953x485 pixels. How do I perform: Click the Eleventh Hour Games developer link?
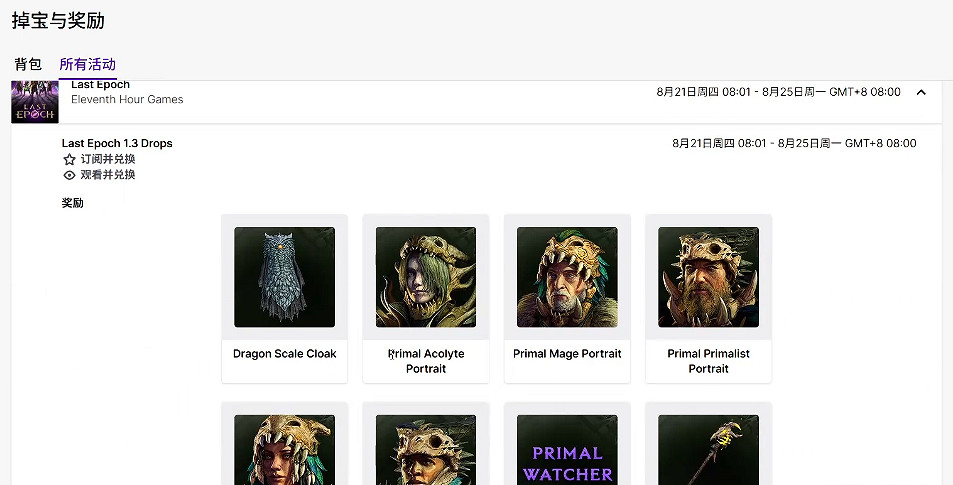click(x=127, y=99)
